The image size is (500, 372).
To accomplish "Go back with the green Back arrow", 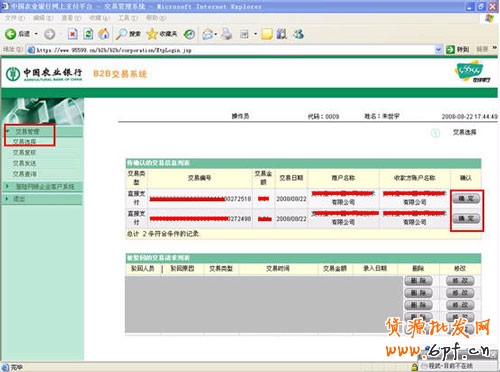I will click(x=11, y=34).
